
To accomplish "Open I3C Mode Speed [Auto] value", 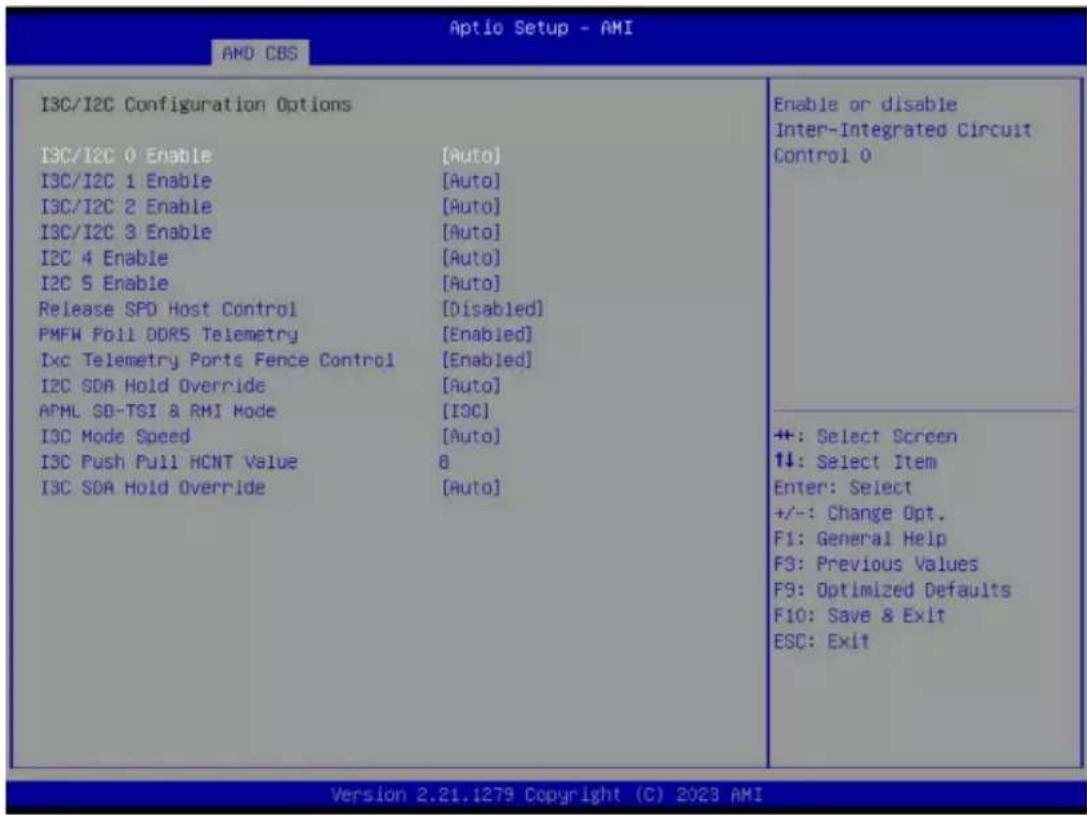I will tap(471, 437).
